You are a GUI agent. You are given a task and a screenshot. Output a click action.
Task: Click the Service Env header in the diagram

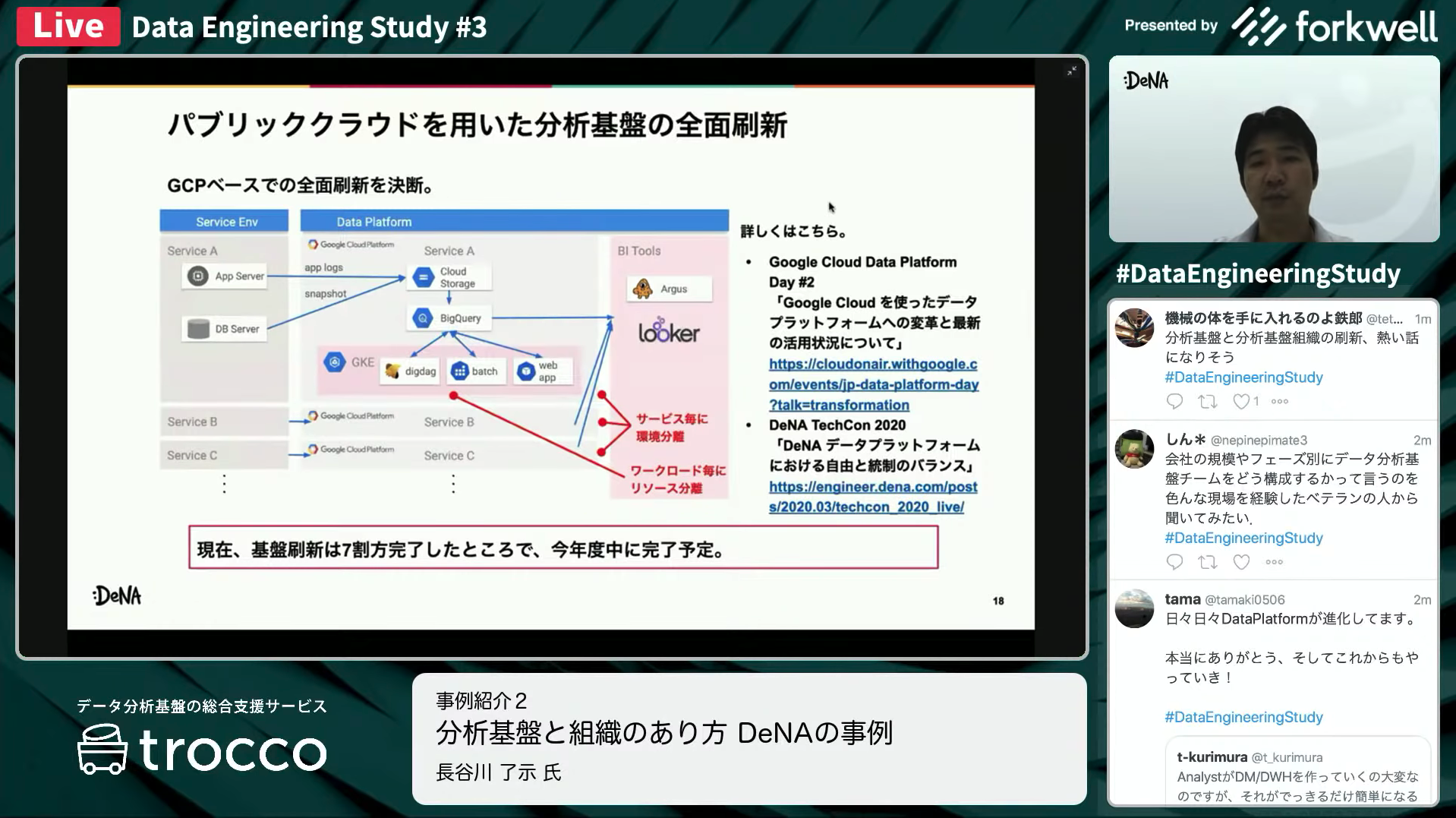click(x=224, y=221)
